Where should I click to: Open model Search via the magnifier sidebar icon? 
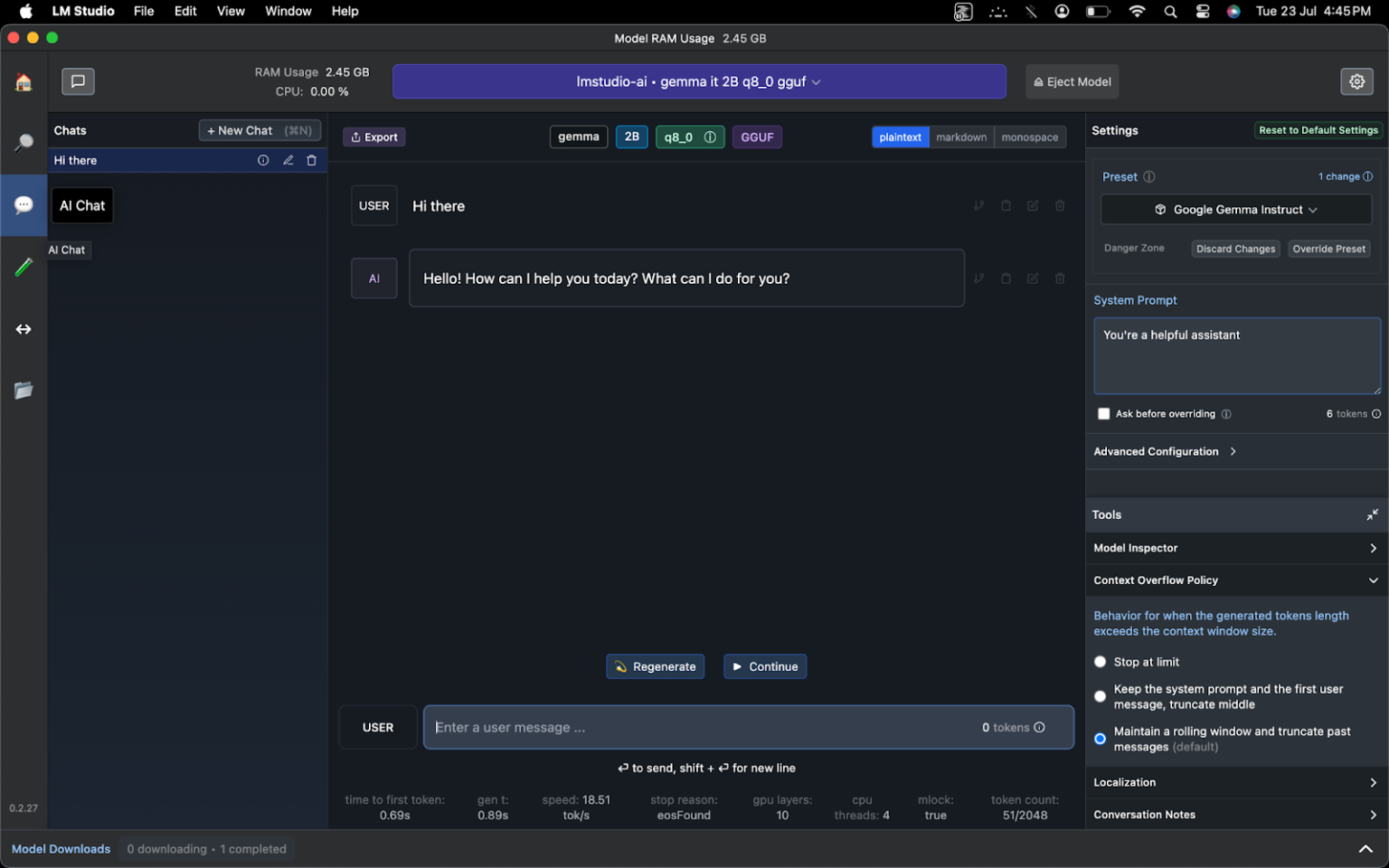(24, 142)
